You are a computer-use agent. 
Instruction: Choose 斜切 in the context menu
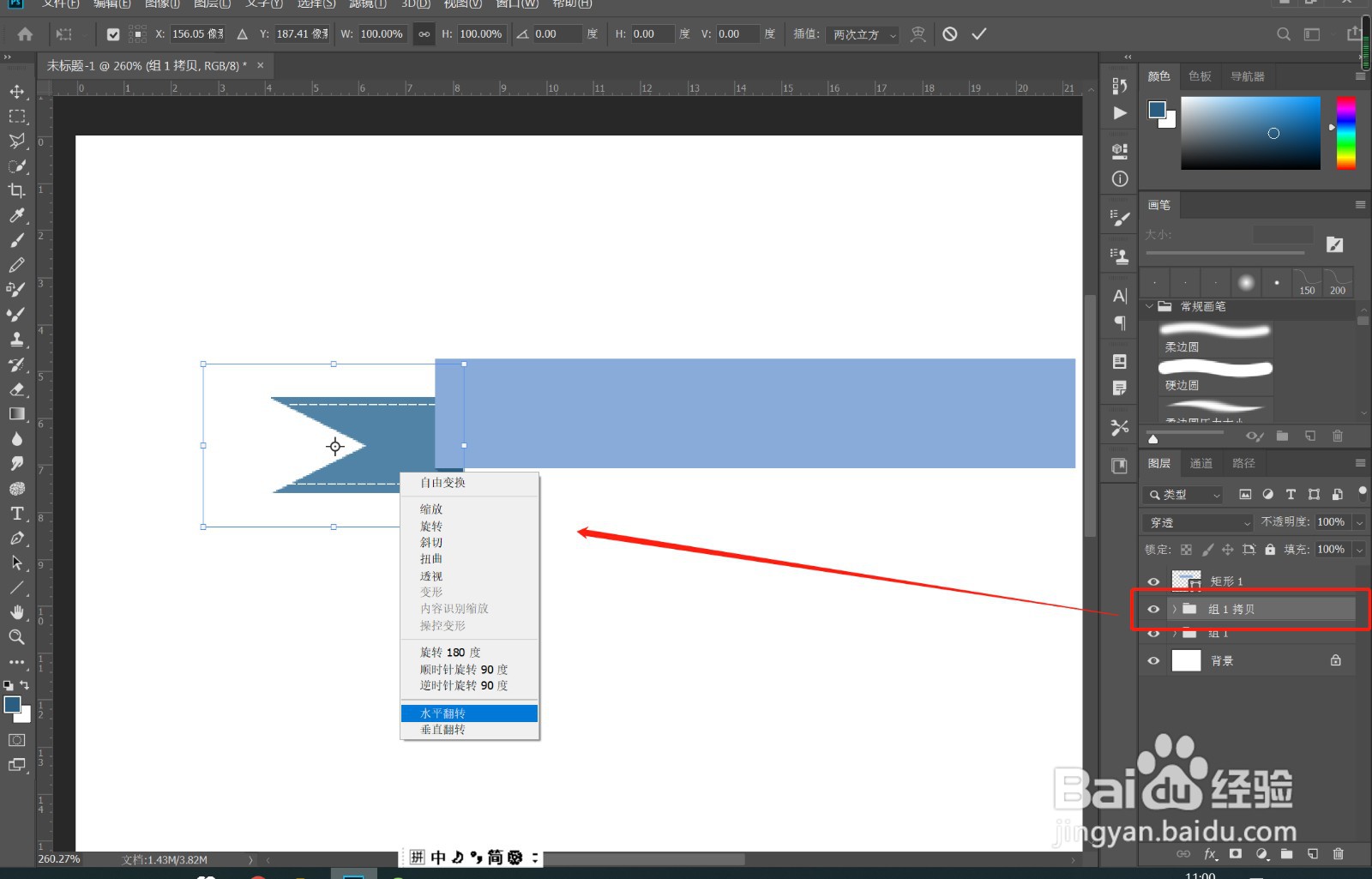pyautogui.click(x=469, y=543)
